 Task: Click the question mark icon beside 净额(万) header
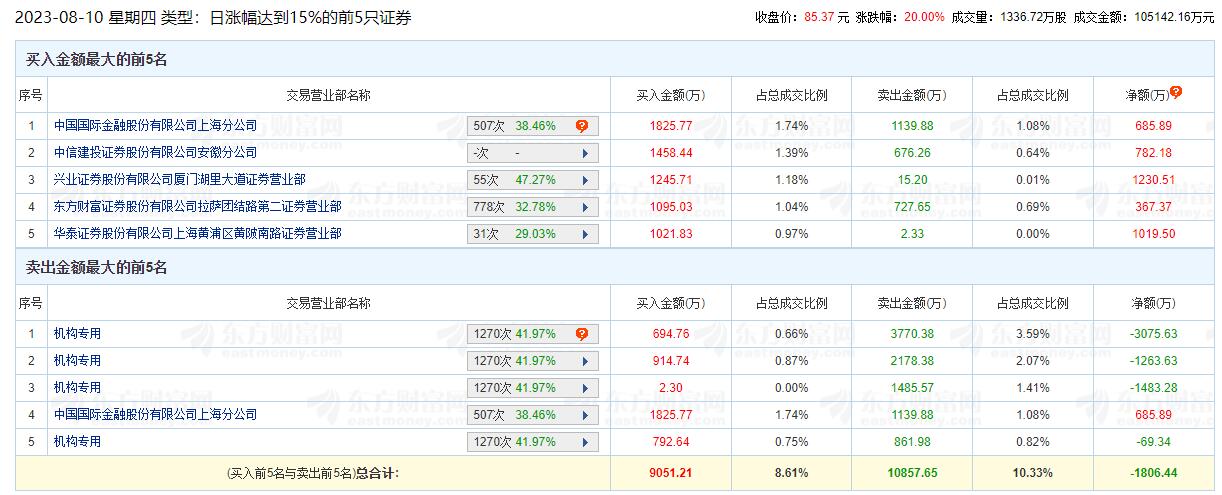pos(1176,92)
